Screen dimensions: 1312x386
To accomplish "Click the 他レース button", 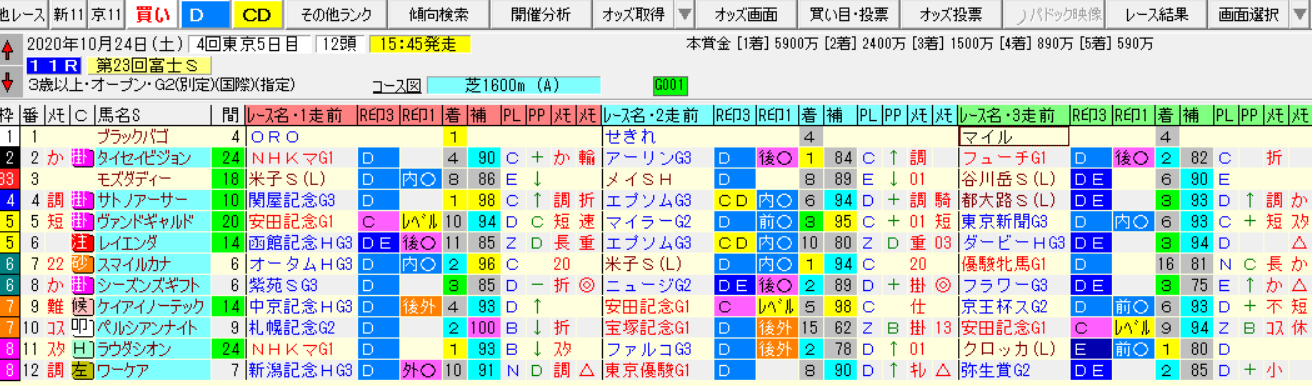I will (22, 14).
